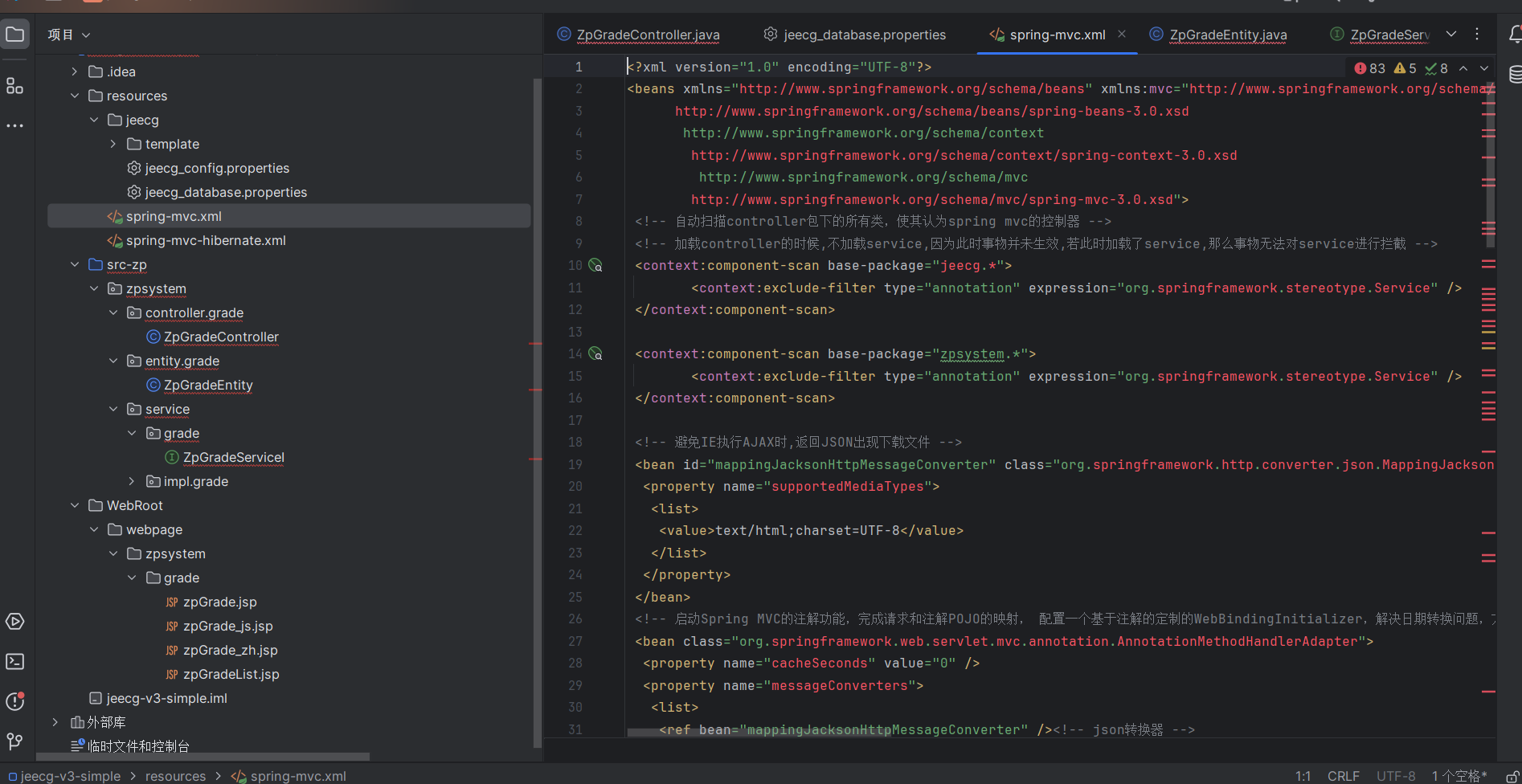Image resolution: width=1522 pixels, height=784 pixels.
Task: Collapse the resources folder
Action: [75, 96]
